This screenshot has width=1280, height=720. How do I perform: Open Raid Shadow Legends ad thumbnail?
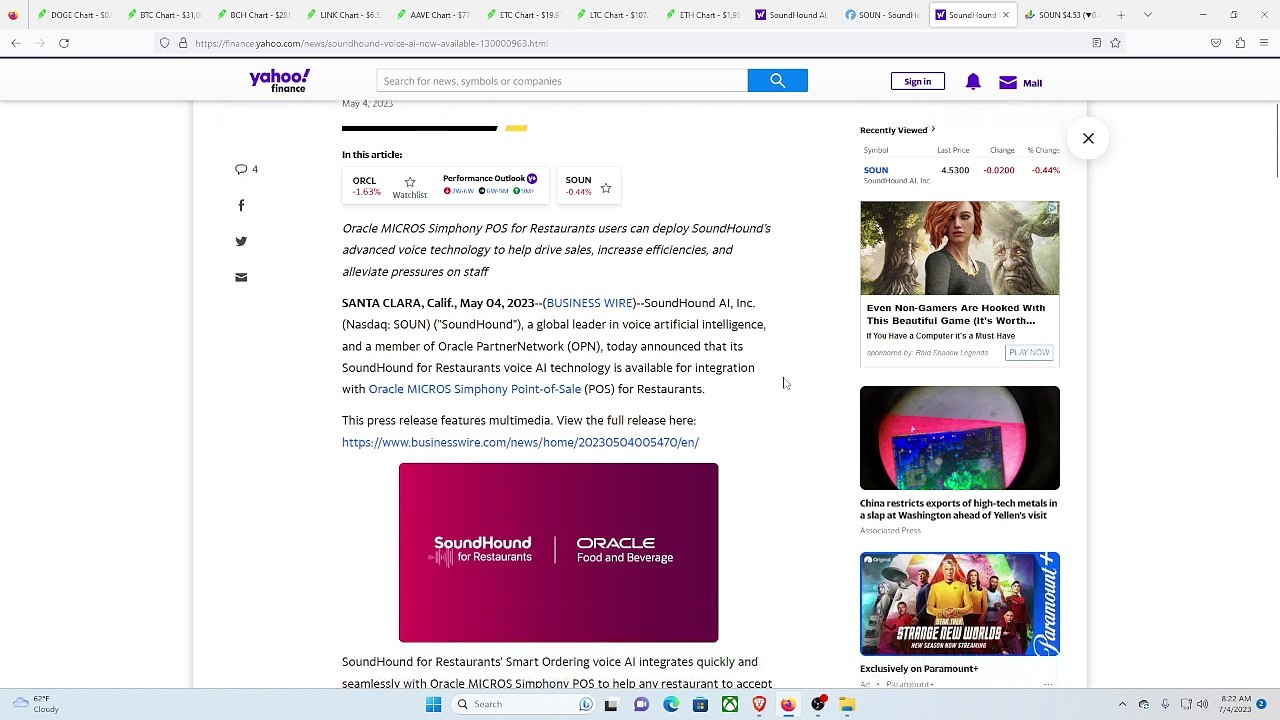tap(959, 248)
